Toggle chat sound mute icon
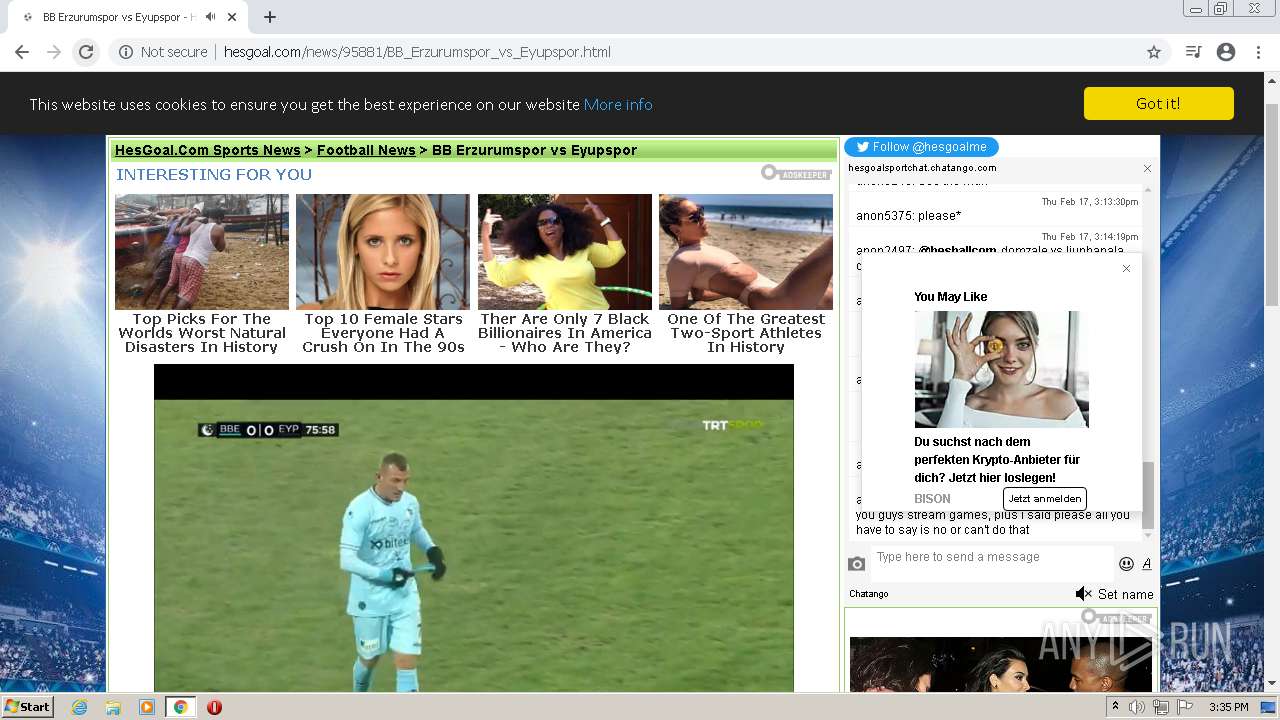Image resolution: width=1280 pixels, height=720 pixels. click(1083, 594)
